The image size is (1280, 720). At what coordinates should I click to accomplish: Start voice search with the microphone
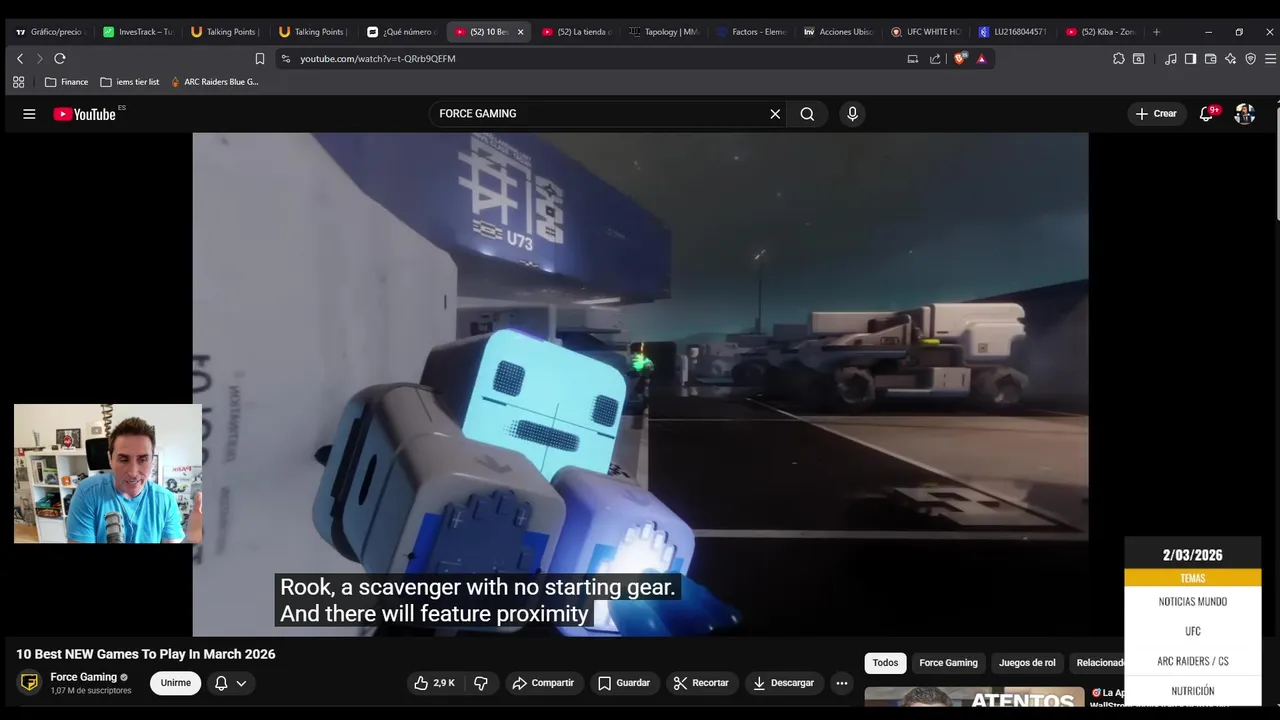point(852,114)
